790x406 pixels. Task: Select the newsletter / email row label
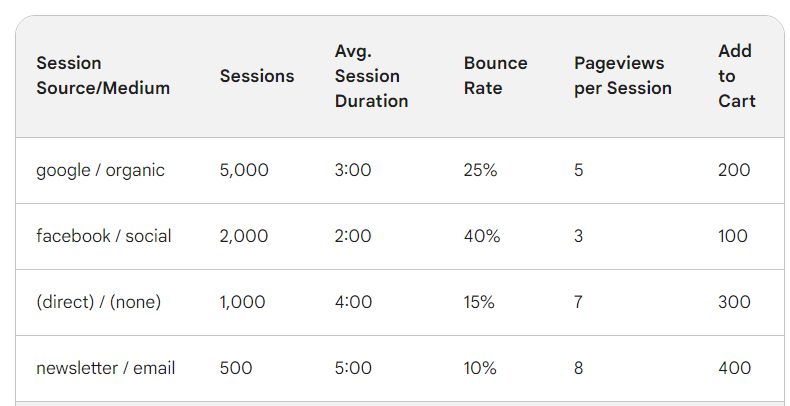pyautogui.click(x=106, y=368)
